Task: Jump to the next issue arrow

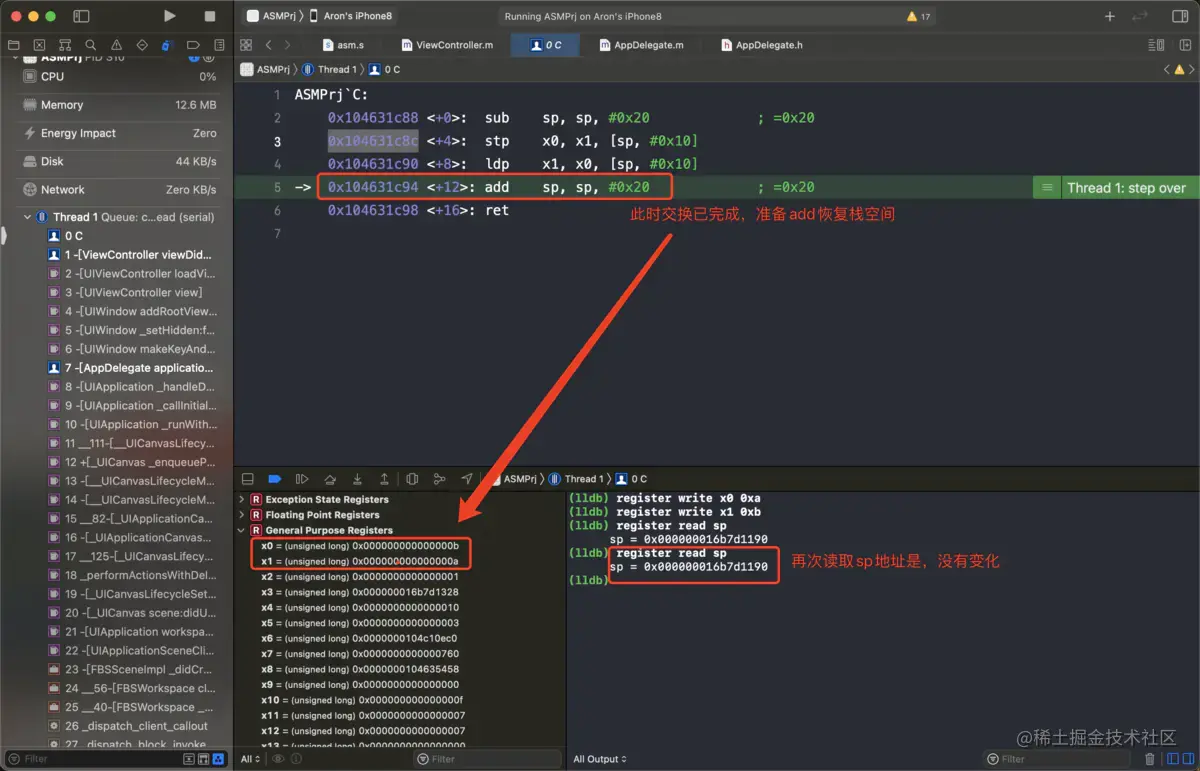Action: [1193, 70]
